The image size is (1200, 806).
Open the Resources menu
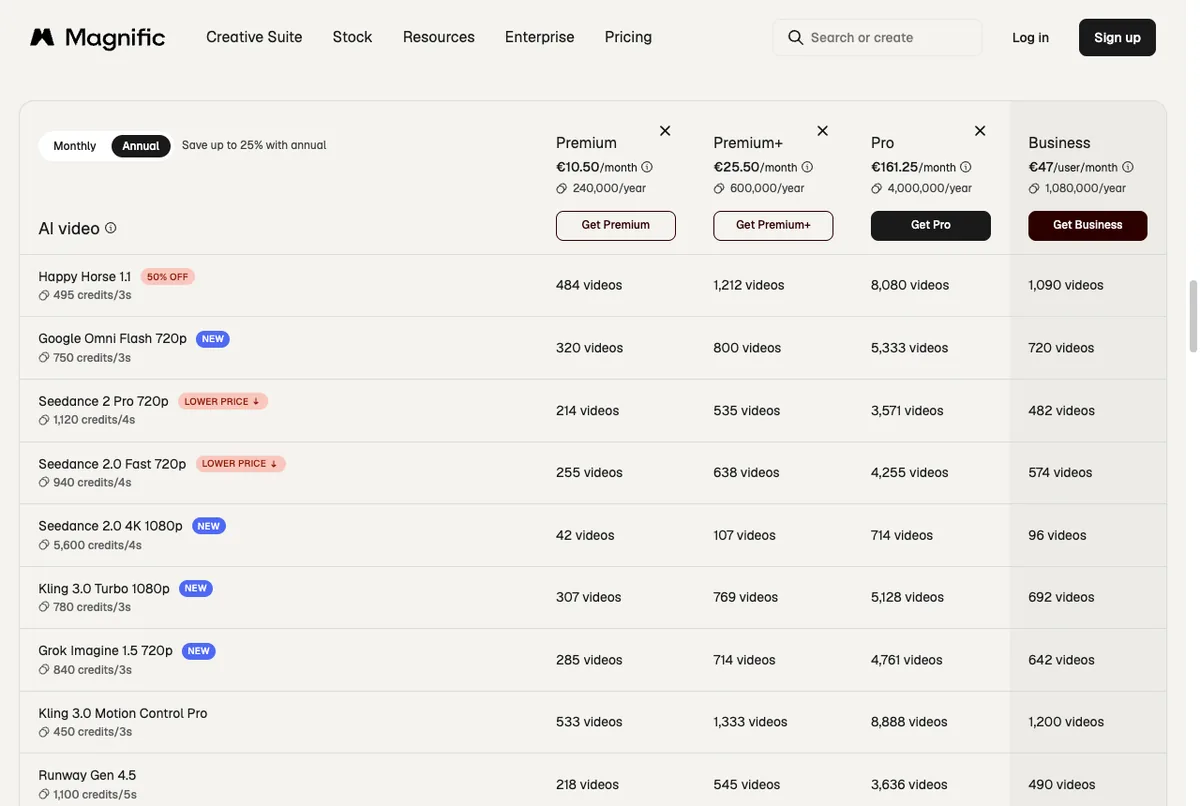tap(439, 37)
